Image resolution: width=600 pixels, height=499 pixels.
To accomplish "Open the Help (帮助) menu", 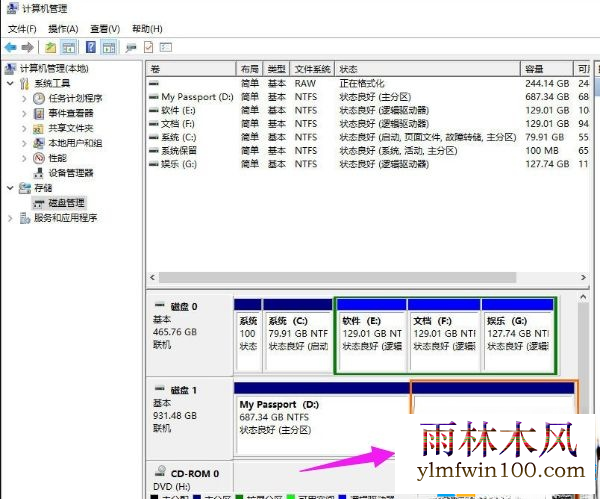I will click(x=147, y=29).
